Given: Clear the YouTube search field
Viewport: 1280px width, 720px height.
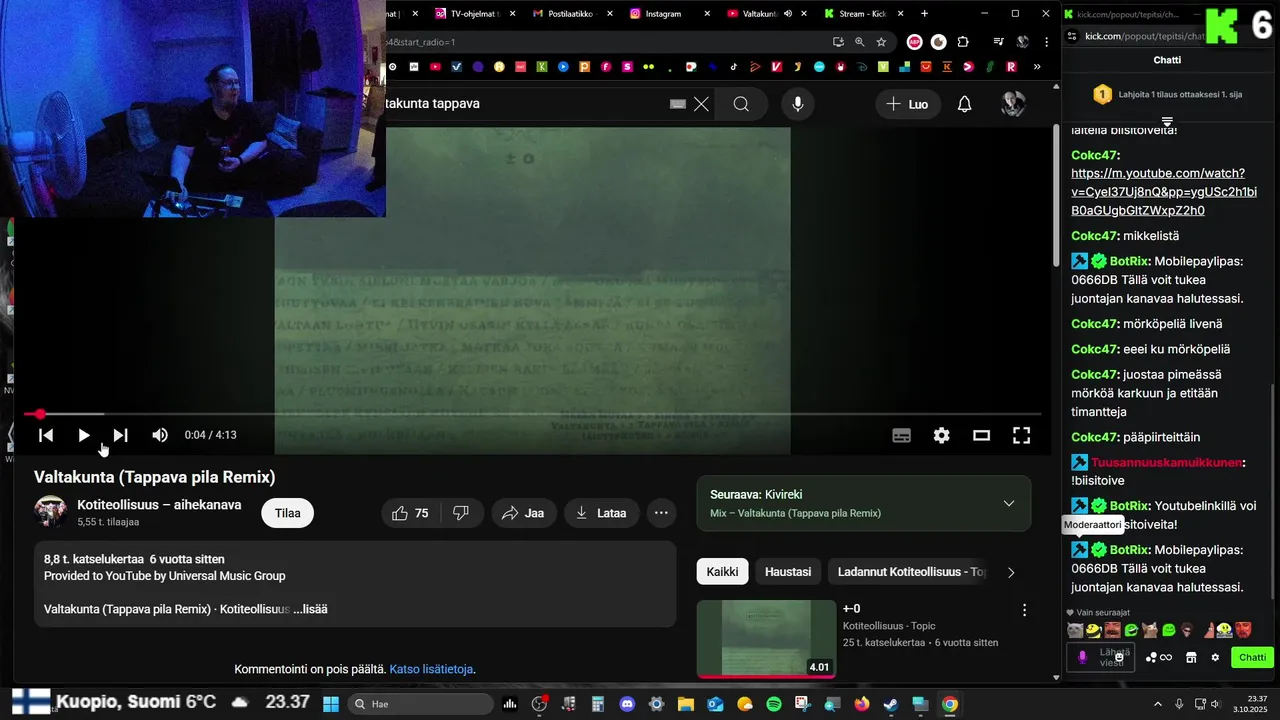Looking at the screenshot, I should coord(701,104).
